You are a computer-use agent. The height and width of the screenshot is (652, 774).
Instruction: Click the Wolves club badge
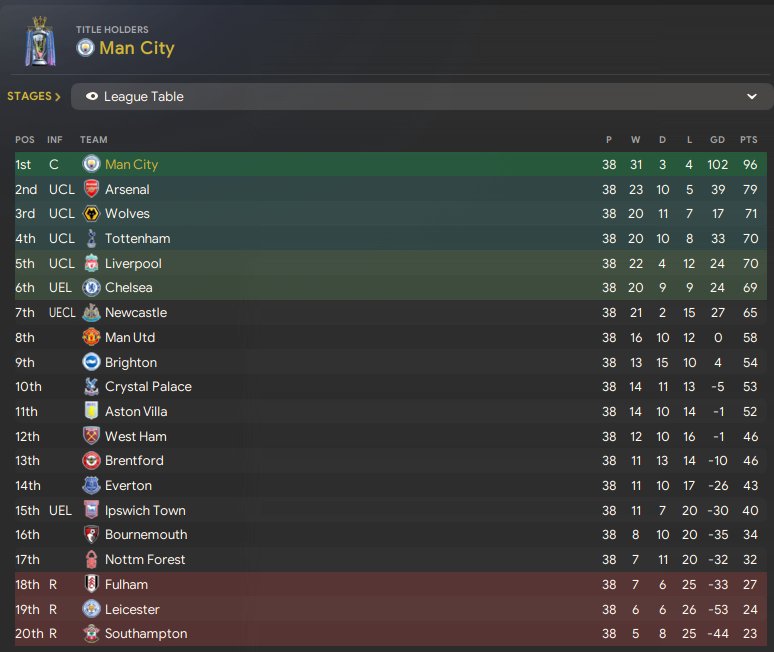(91, 214)
